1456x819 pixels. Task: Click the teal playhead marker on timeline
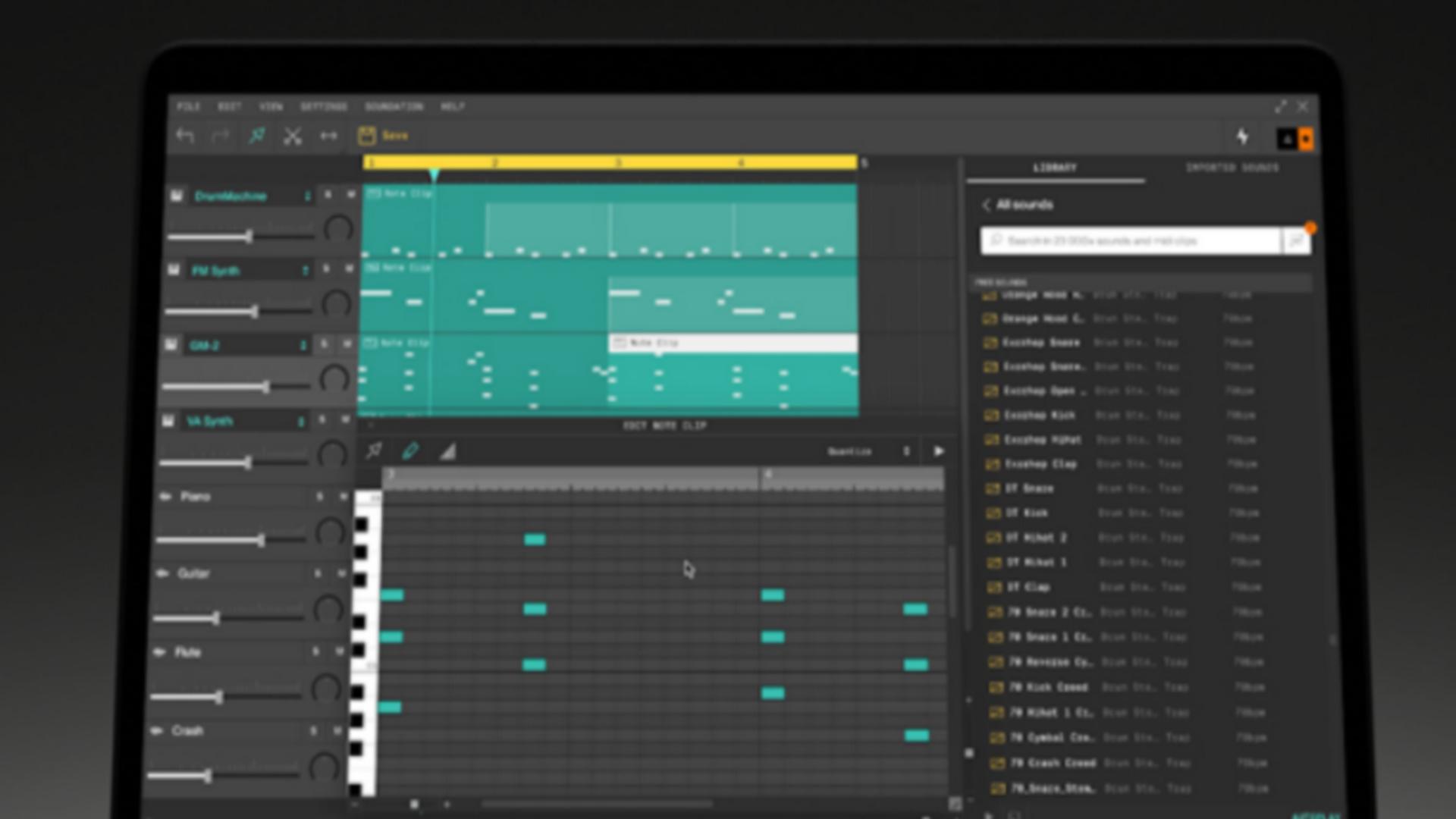[x=434, y=175]
